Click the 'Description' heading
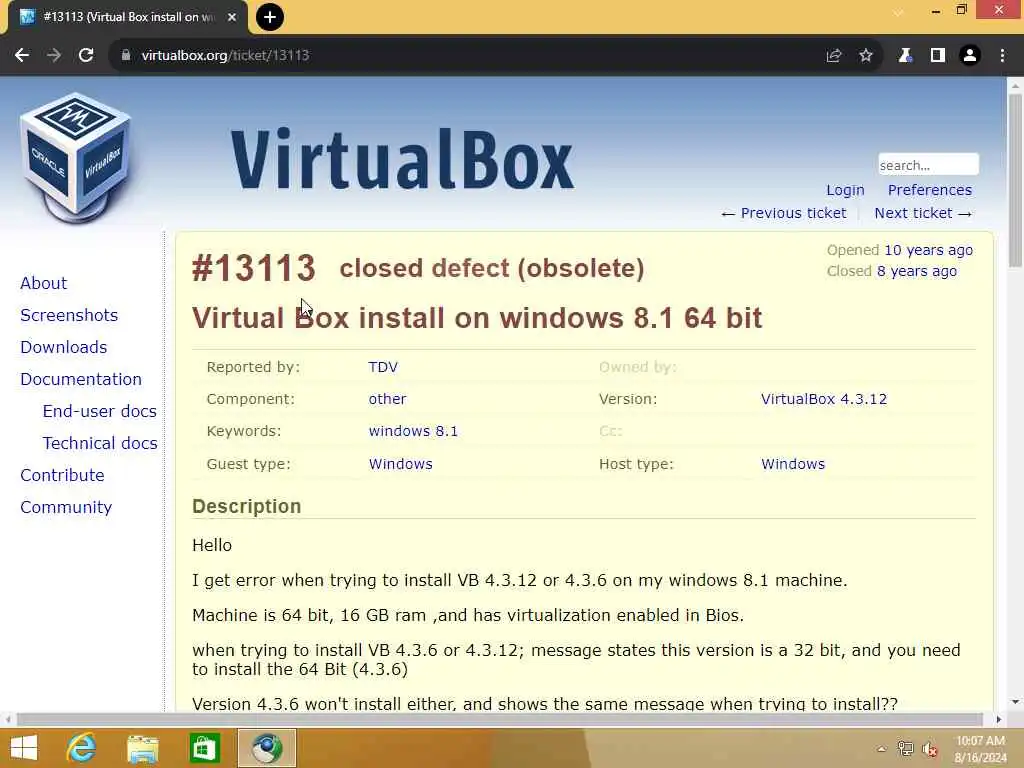This screenshot has width=1024, height=768. [x=246, y=506]
